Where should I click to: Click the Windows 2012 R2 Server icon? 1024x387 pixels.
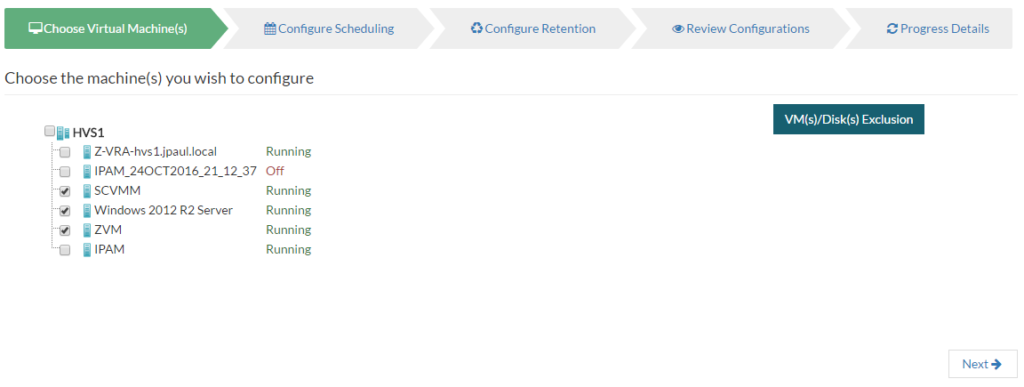86,211
